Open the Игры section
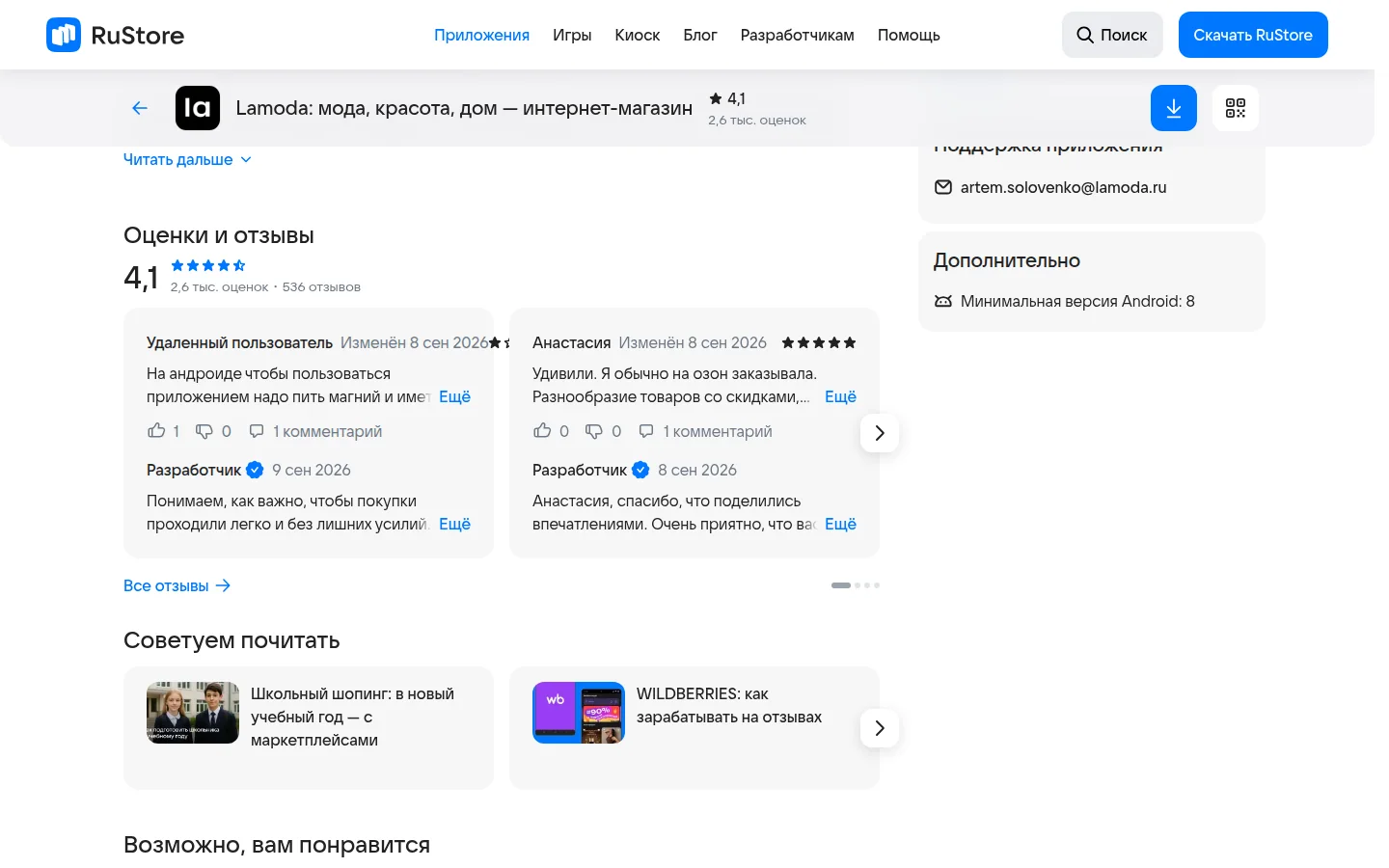This screenshot has width=1389, height=868. tap(572, 35)
